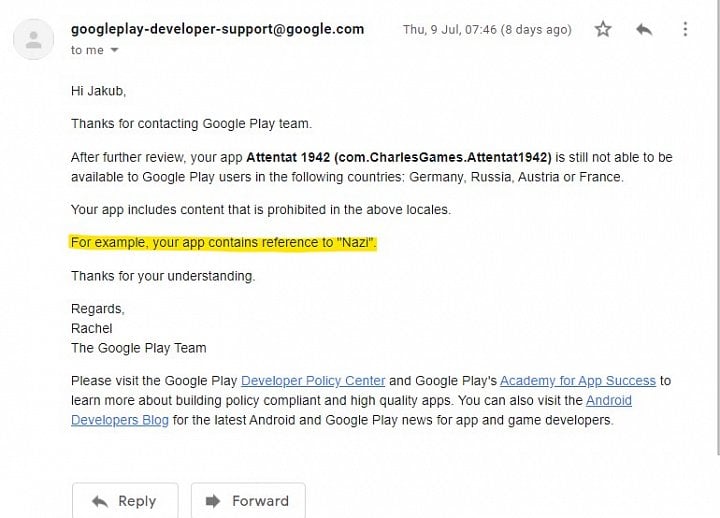The height and width of the screenshot is (518, 720).
Task: Click the "Hi Jakub," greeting line
Action: (100, 91)
